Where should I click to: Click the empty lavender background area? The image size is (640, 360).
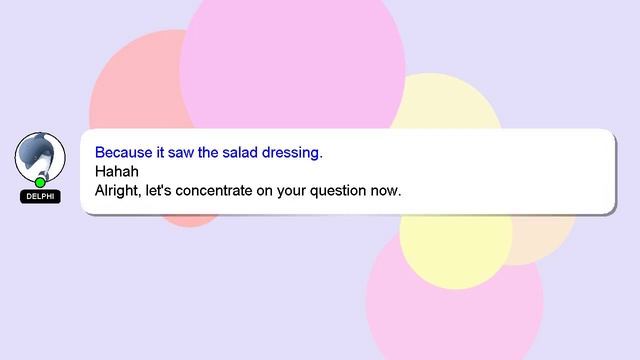pos(163,294)
